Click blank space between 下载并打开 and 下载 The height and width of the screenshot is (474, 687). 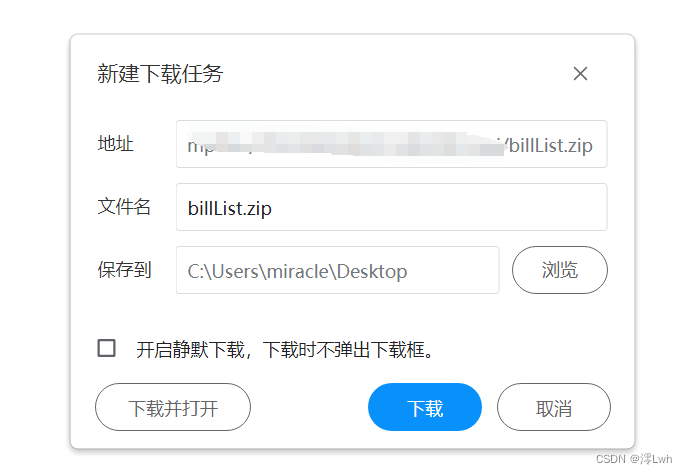(x=309, y=407)
